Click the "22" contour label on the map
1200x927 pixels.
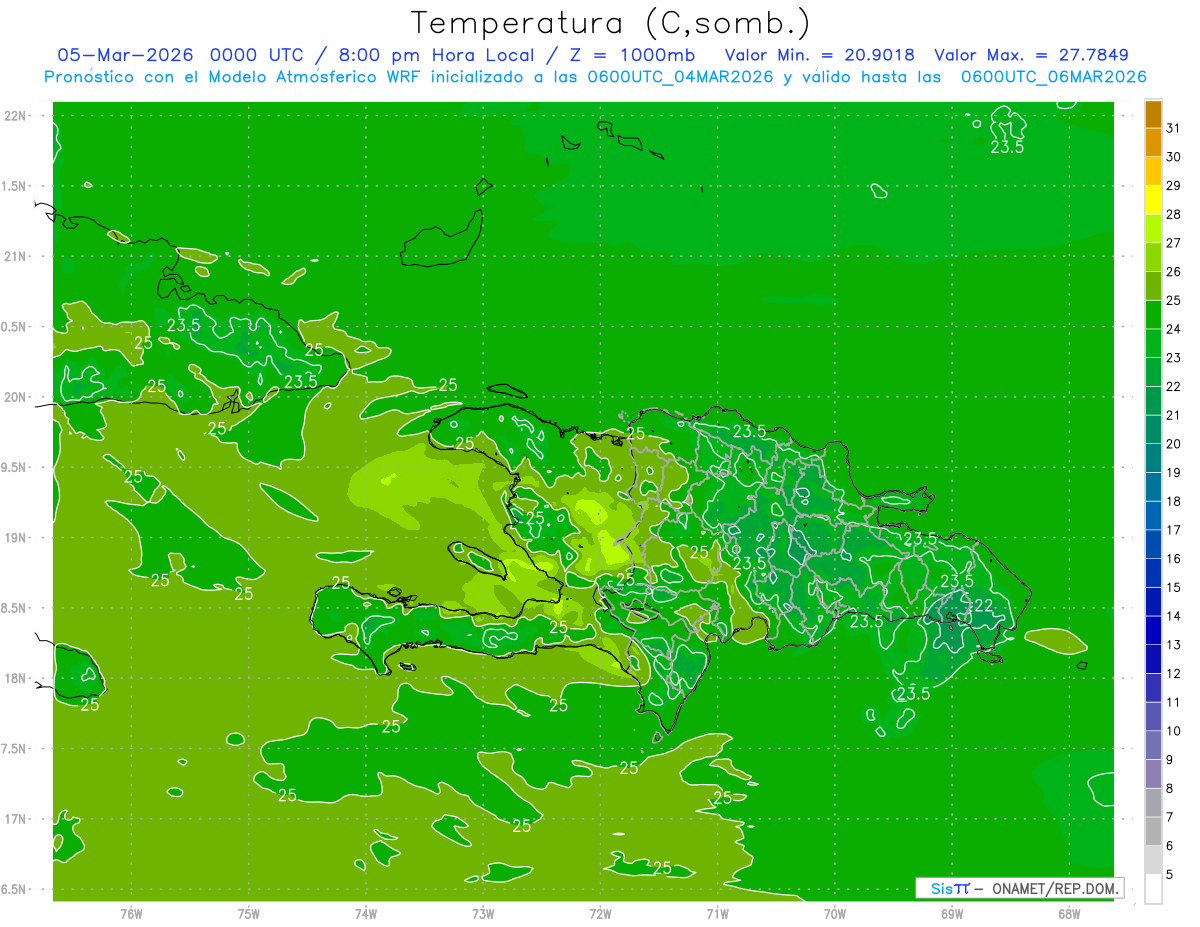point(983,605)
